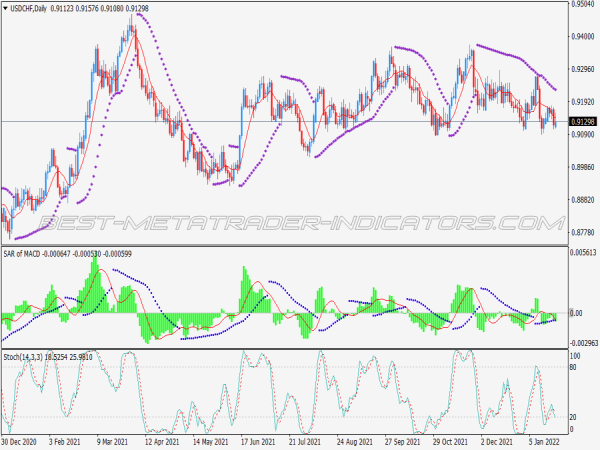The image size is (600, 450).
Task: Click the 0.005613 MACD scale value
Action: [583, 252]
